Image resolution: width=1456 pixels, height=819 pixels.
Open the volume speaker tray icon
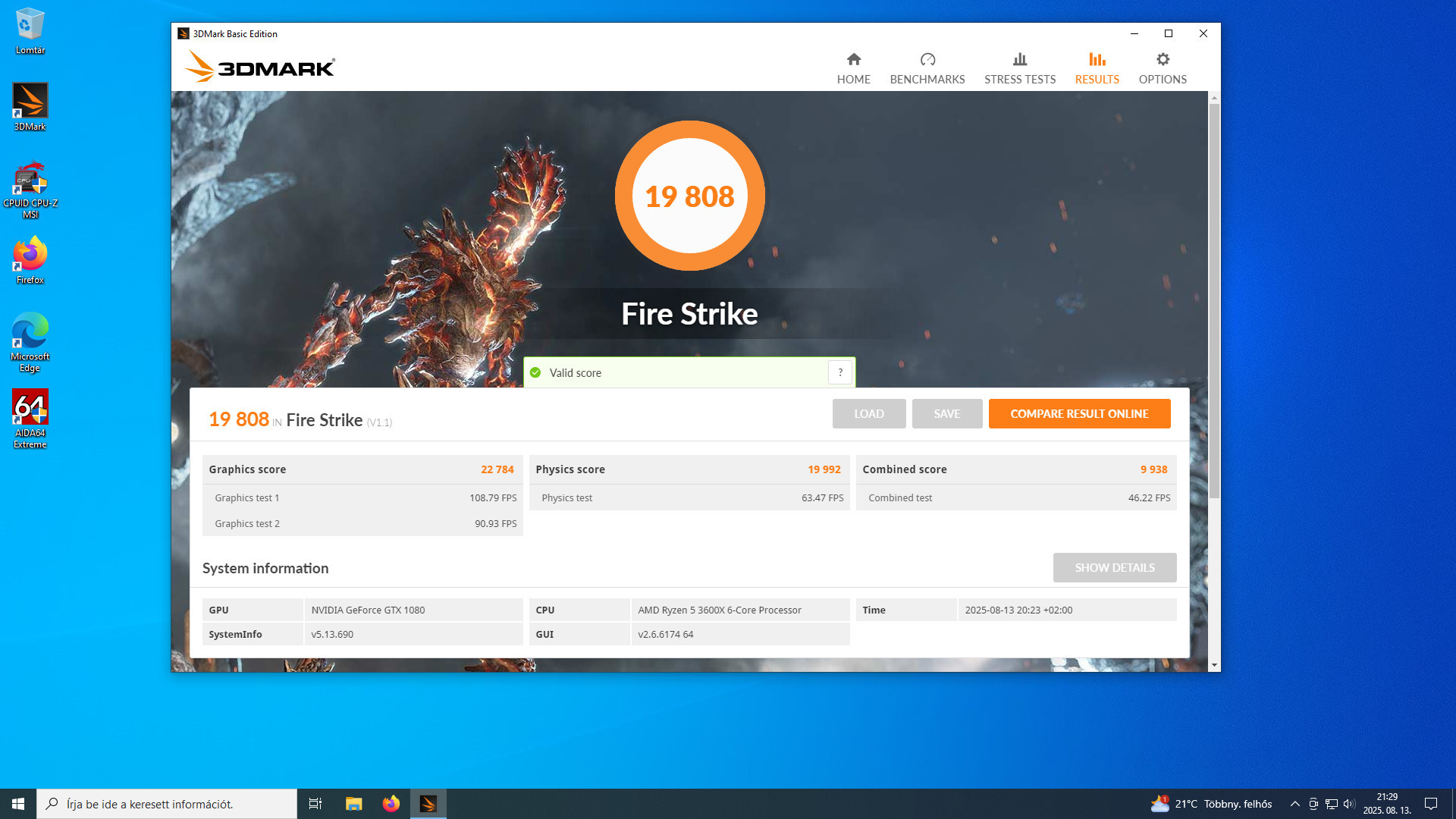(x=1348, y=804)
